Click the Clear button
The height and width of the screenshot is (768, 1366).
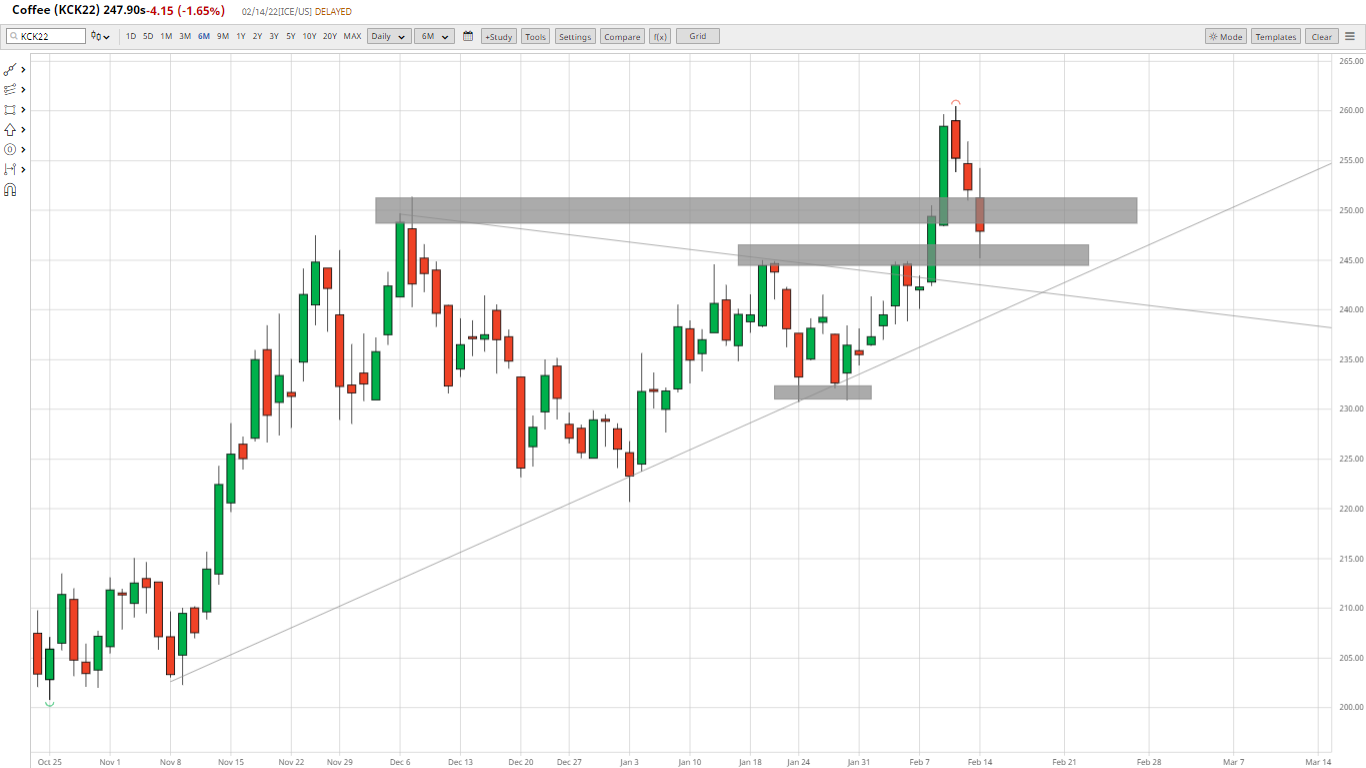[1322, 36]
